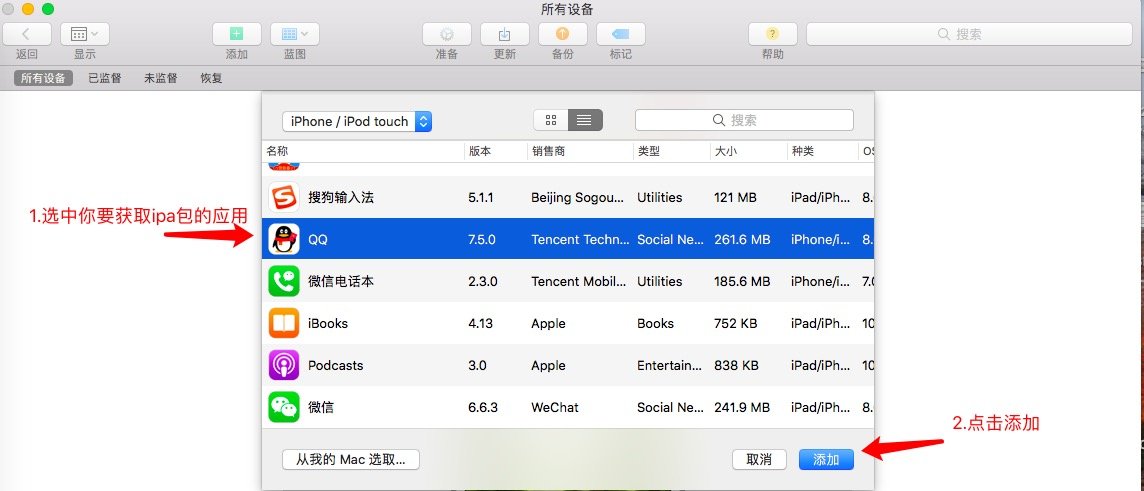Select the Sogou Input app icon
The width and height of the screenshot is (1144, 491).
[x=284, y=197]
